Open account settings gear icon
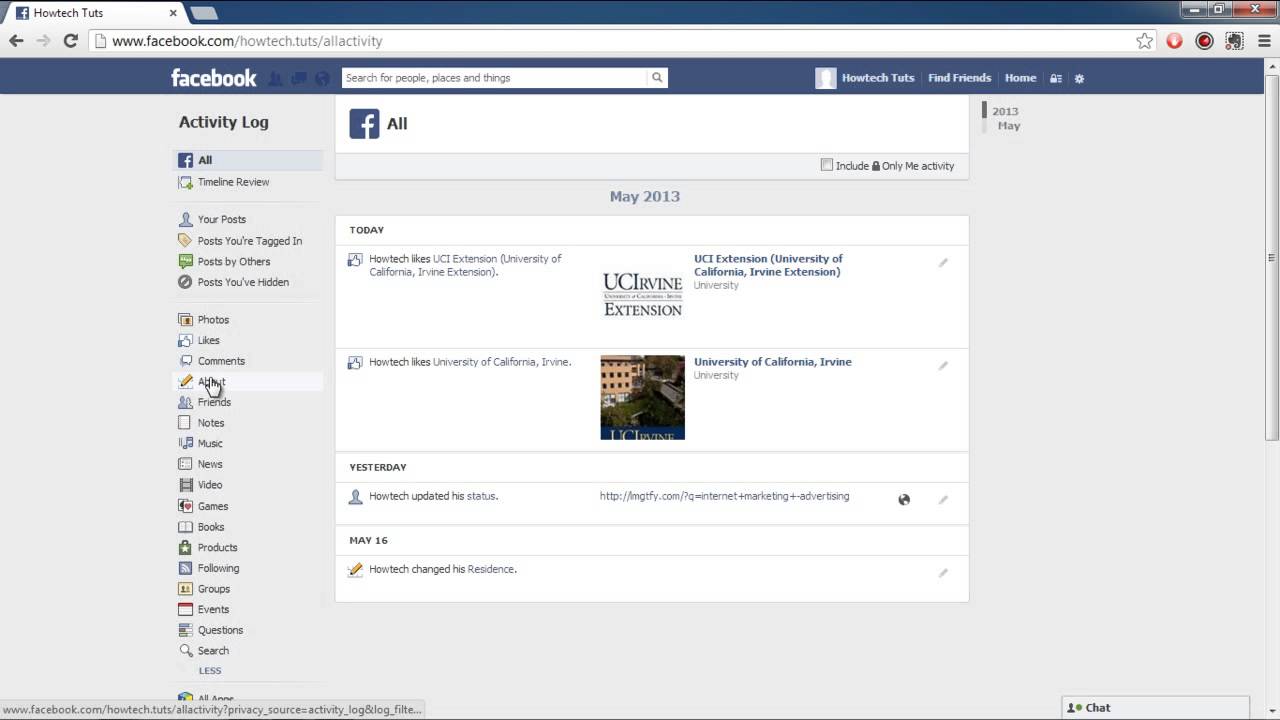 coord(1079,78)
